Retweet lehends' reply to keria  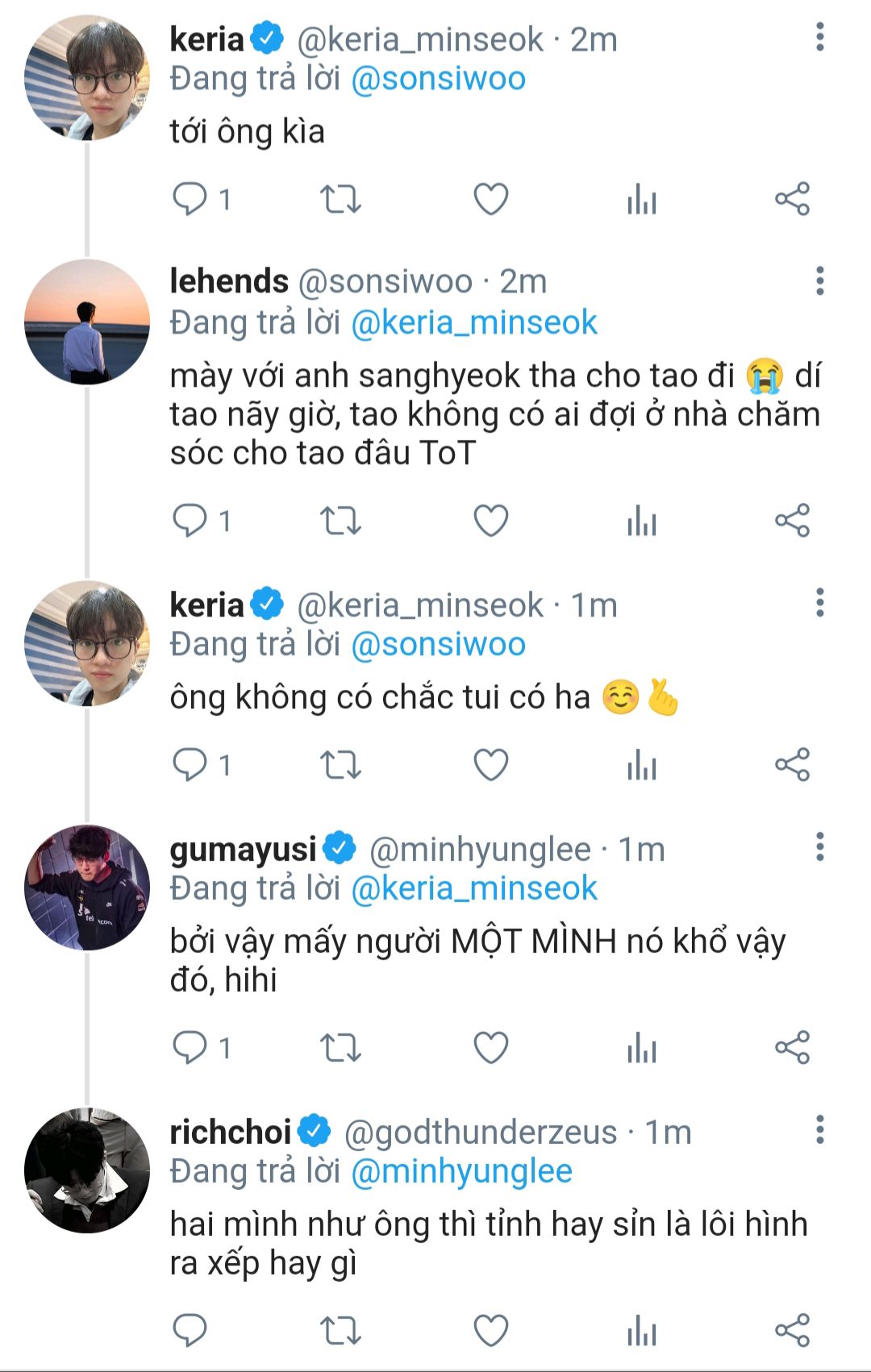(340, 521)
